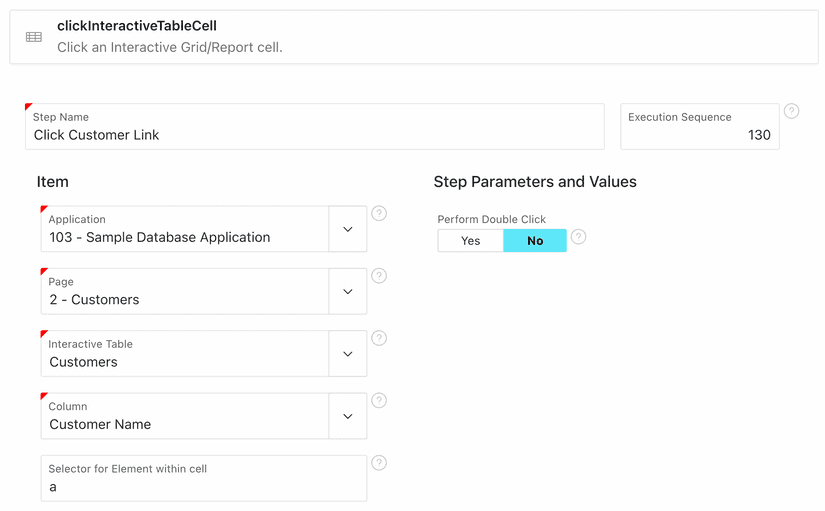Open help for Execution Sequence
The height and width of the screenshot is (511, 825).
coord(791,111)
